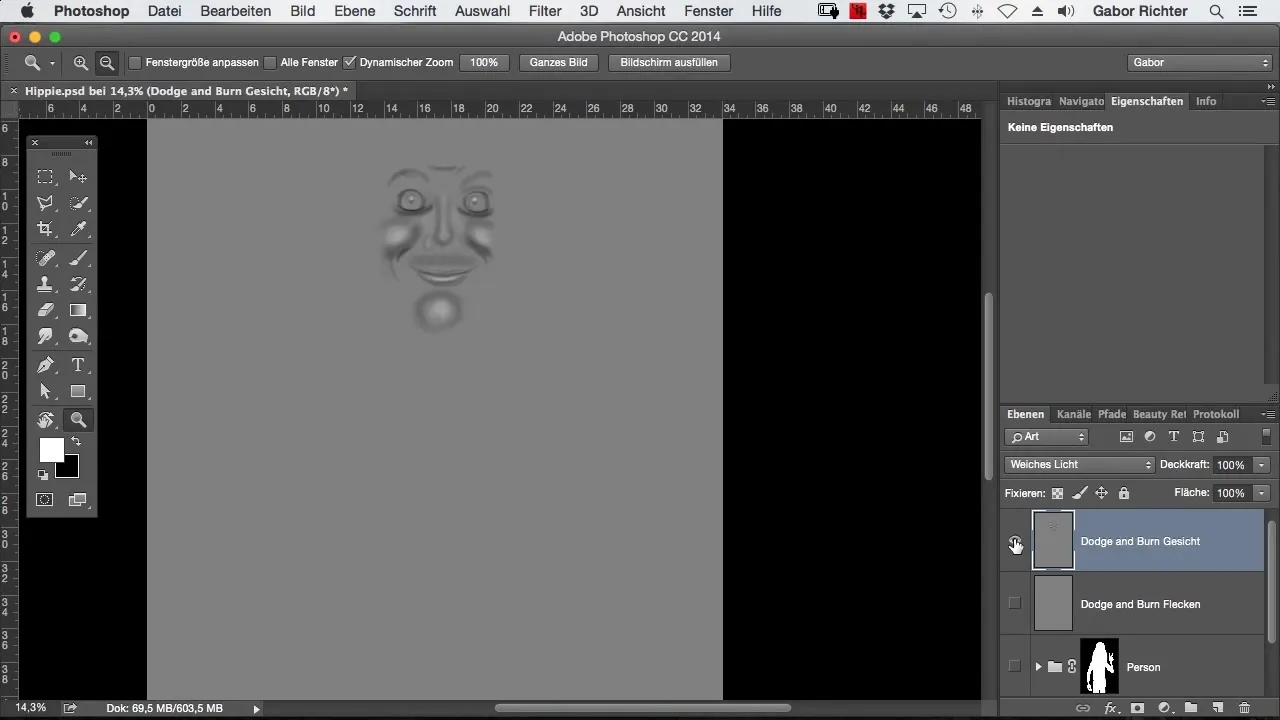This screenshot has width=1280, height=720.
Task: Select the Crop tool
Action: click(45, 229)
